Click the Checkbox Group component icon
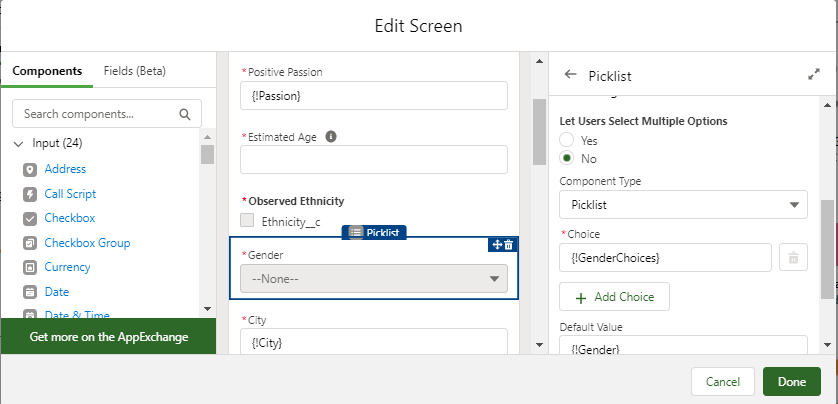This screenshot has height=404, width=838. [x=30, y=243]
